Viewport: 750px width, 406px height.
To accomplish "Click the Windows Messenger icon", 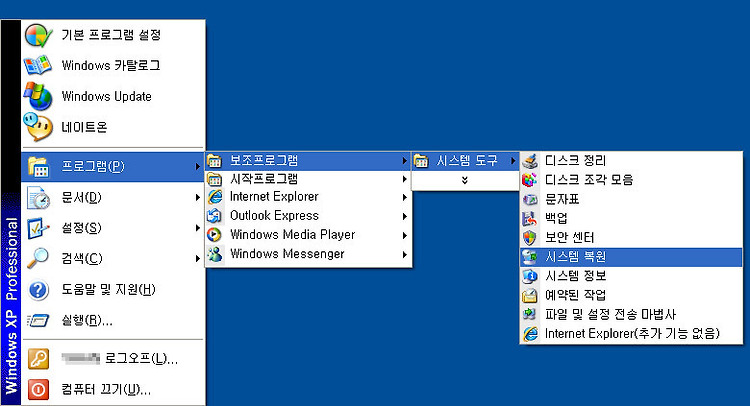I will point(214,254).
